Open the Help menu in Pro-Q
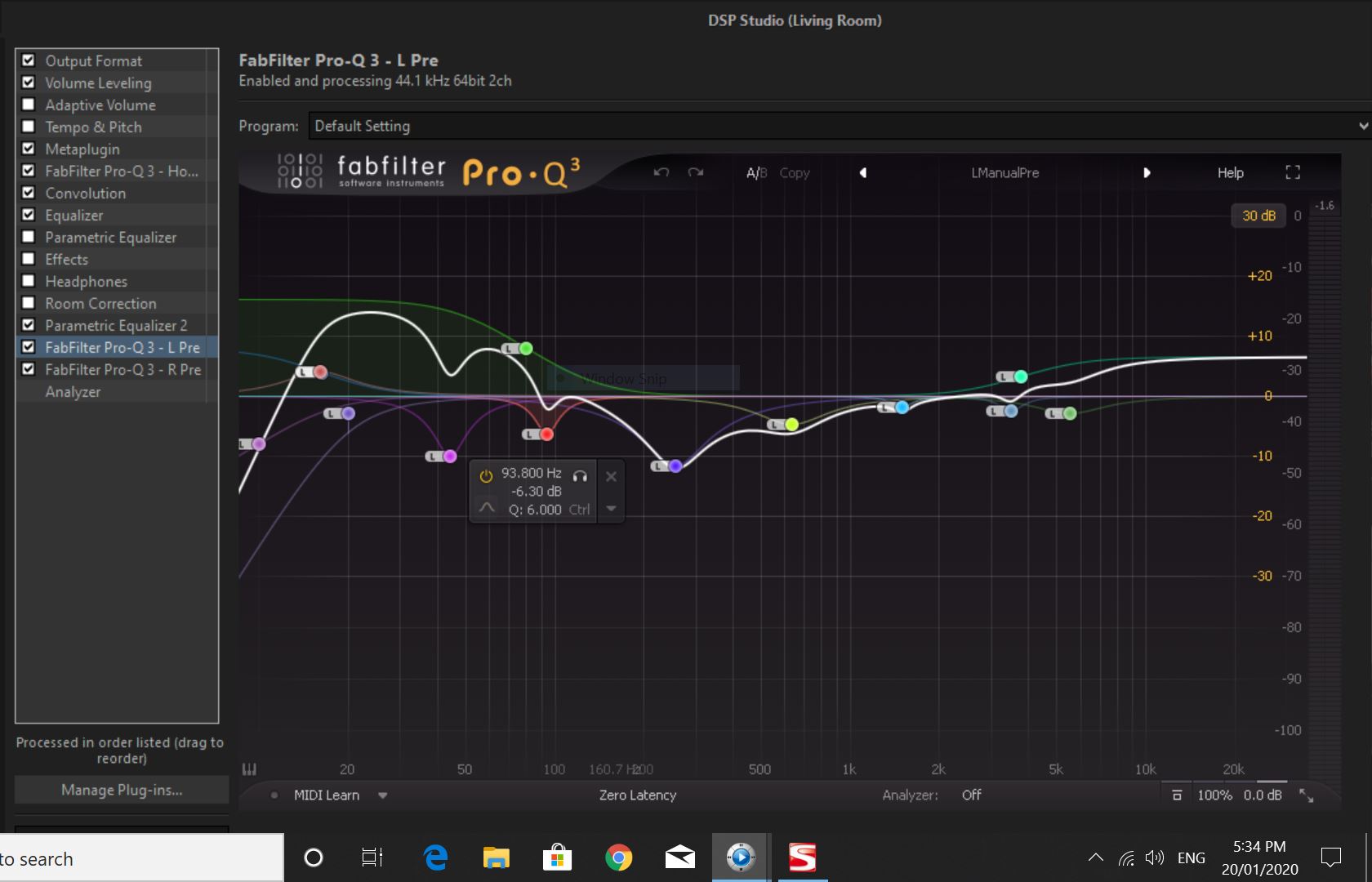Viewport: 1372px width, 882px height. coord(1230,172)
